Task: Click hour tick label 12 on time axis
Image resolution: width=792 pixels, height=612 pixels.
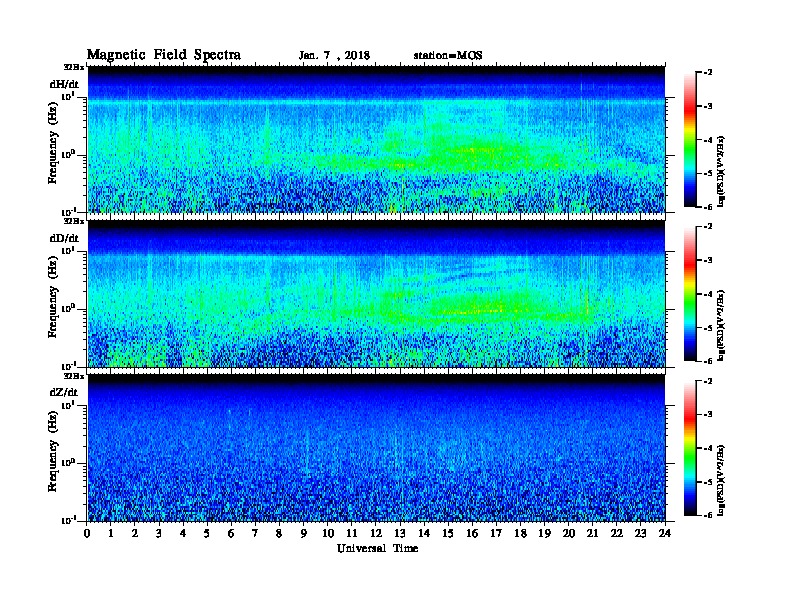Action: click(x=376, y=534)
